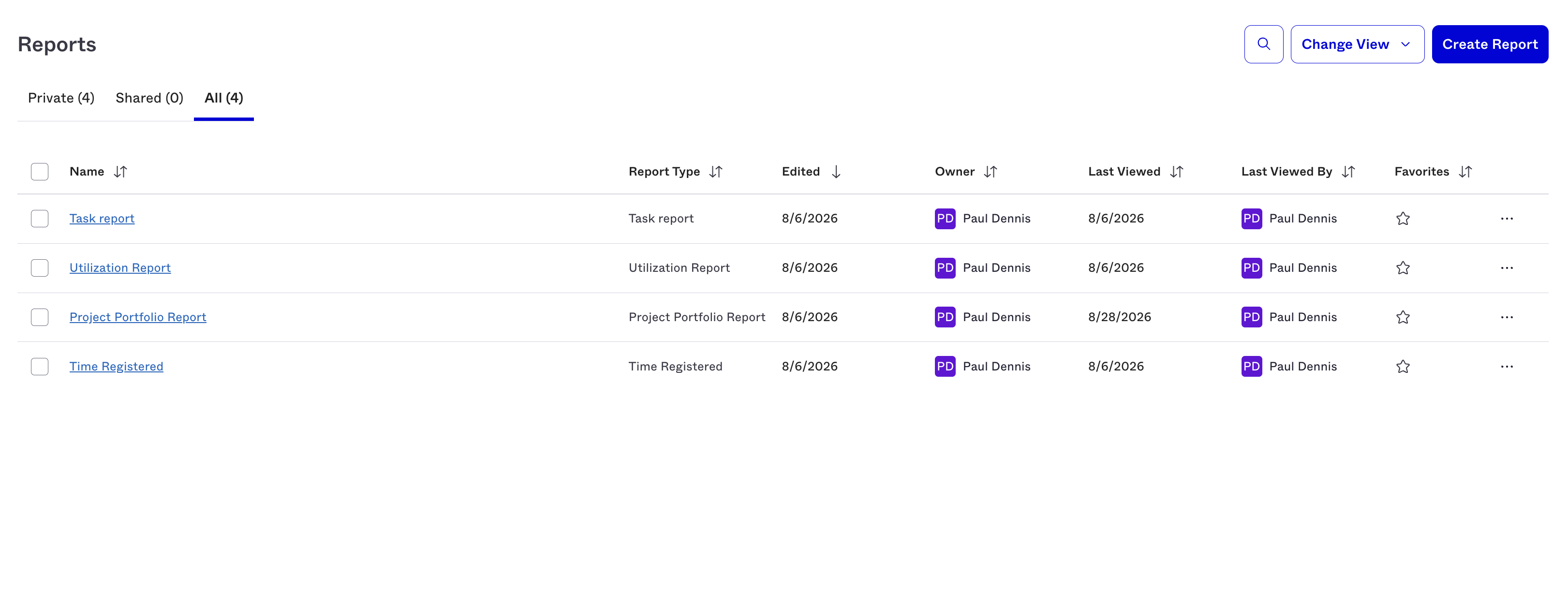Favorite the Task report with star icon

(1403, 219)
